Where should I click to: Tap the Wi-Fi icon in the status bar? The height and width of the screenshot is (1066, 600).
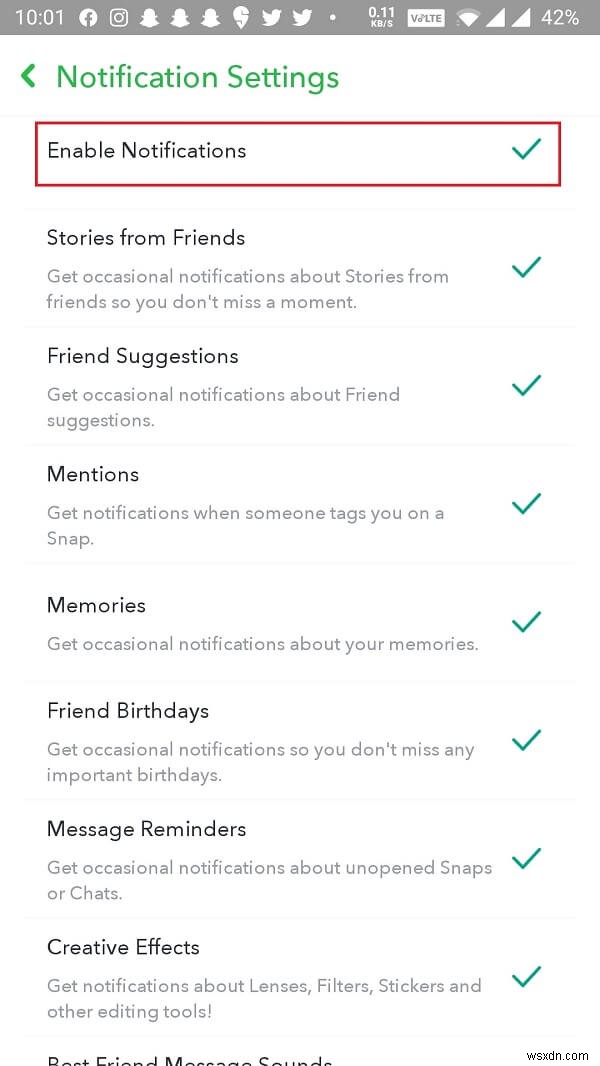[466, 17]
